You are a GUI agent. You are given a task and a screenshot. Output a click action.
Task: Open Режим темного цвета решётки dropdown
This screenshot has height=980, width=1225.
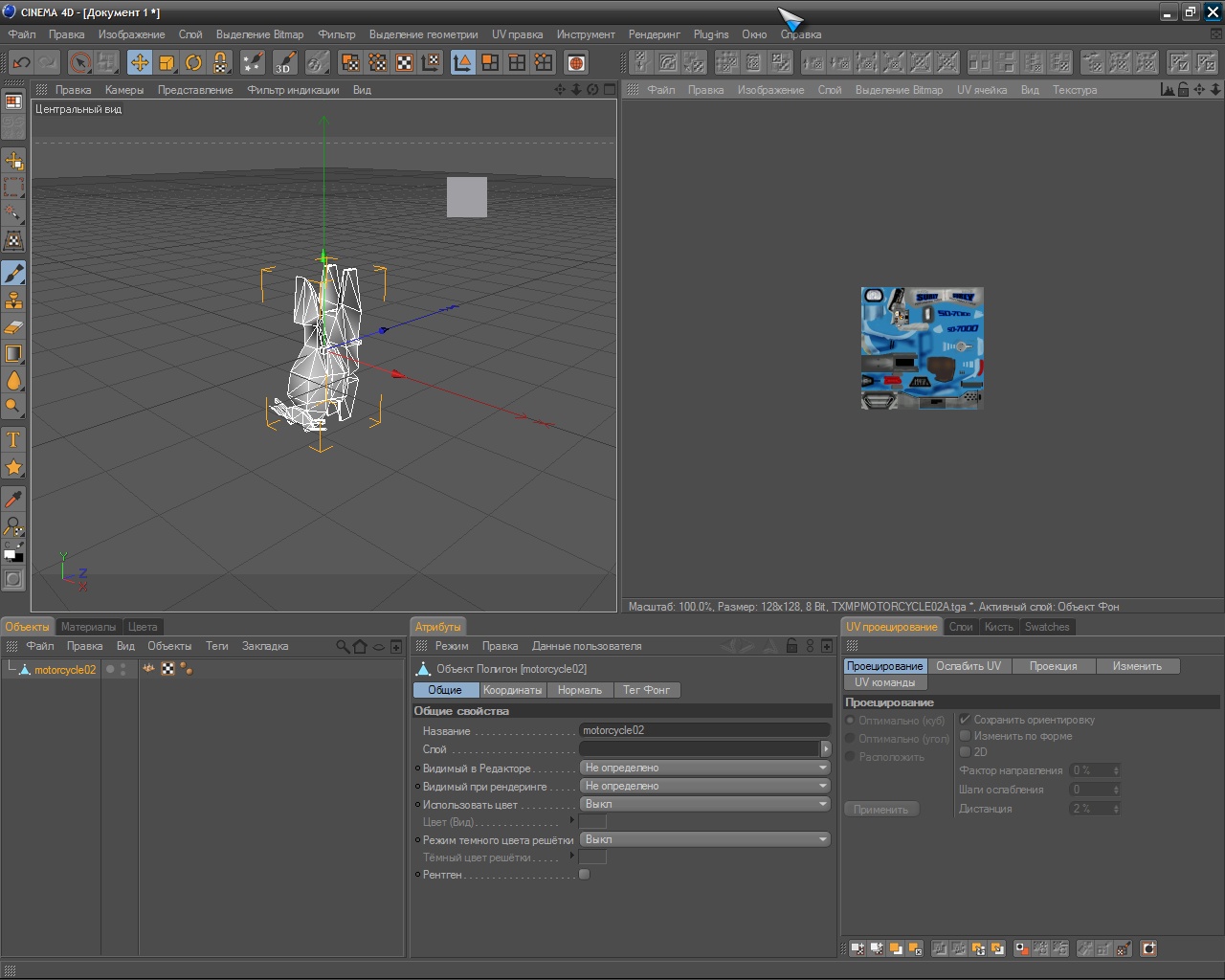point(704,839)
